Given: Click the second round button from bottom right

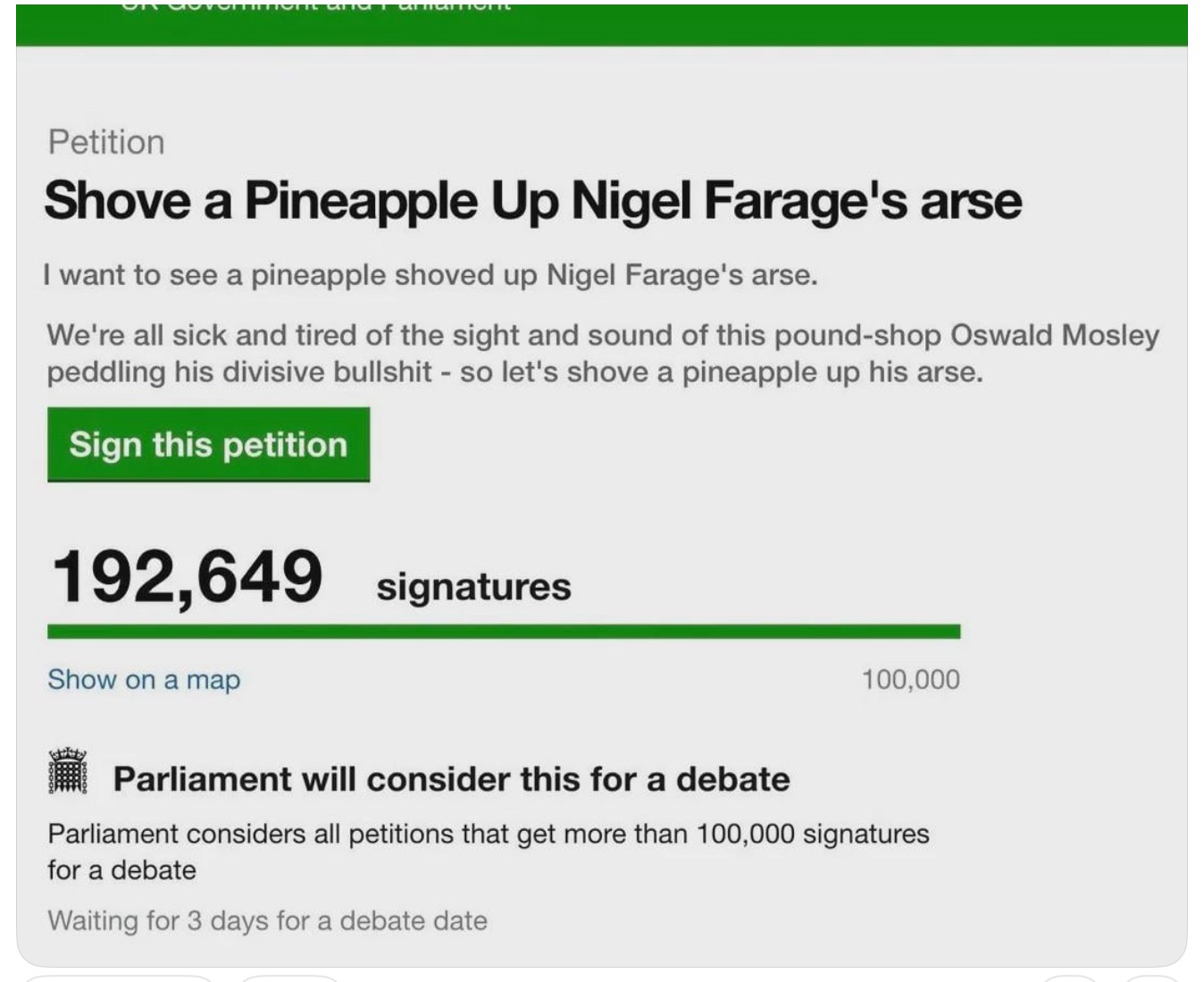Looking at the screenshot, I should tap(1071, 978).
